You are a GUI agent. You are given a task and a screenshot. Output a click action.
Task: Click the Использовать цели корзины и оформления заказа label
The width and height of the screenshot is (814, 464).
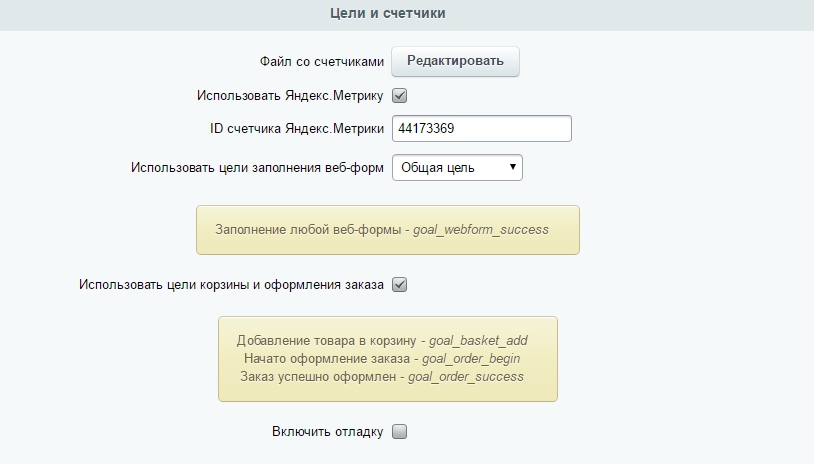point(231,284)
